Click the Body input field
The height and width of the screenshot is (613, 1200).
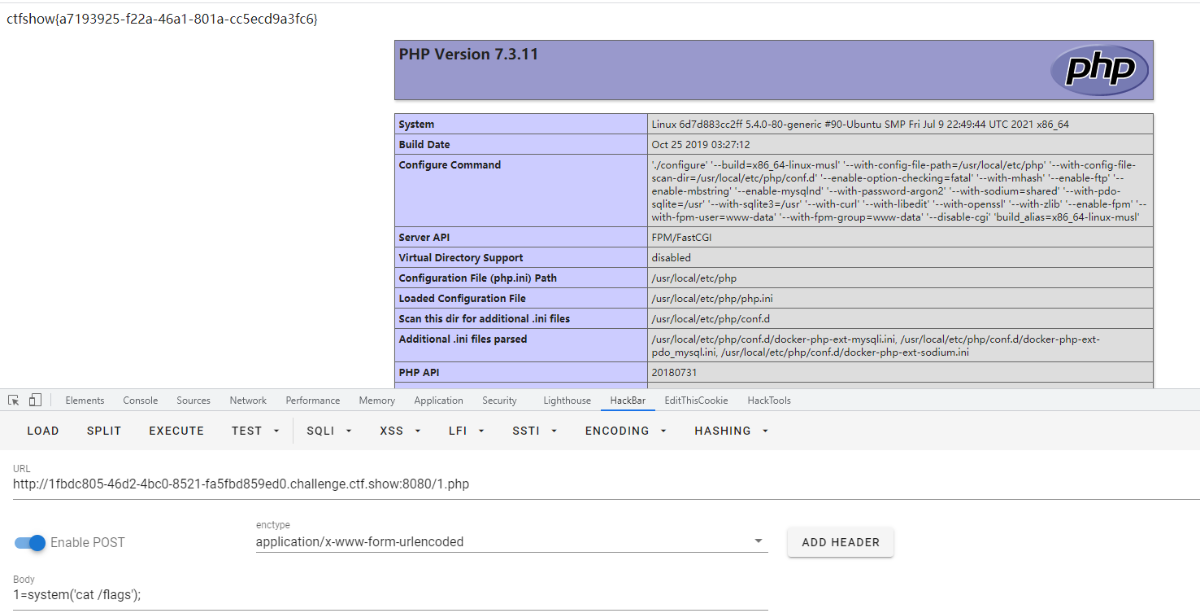pos(390,594)
